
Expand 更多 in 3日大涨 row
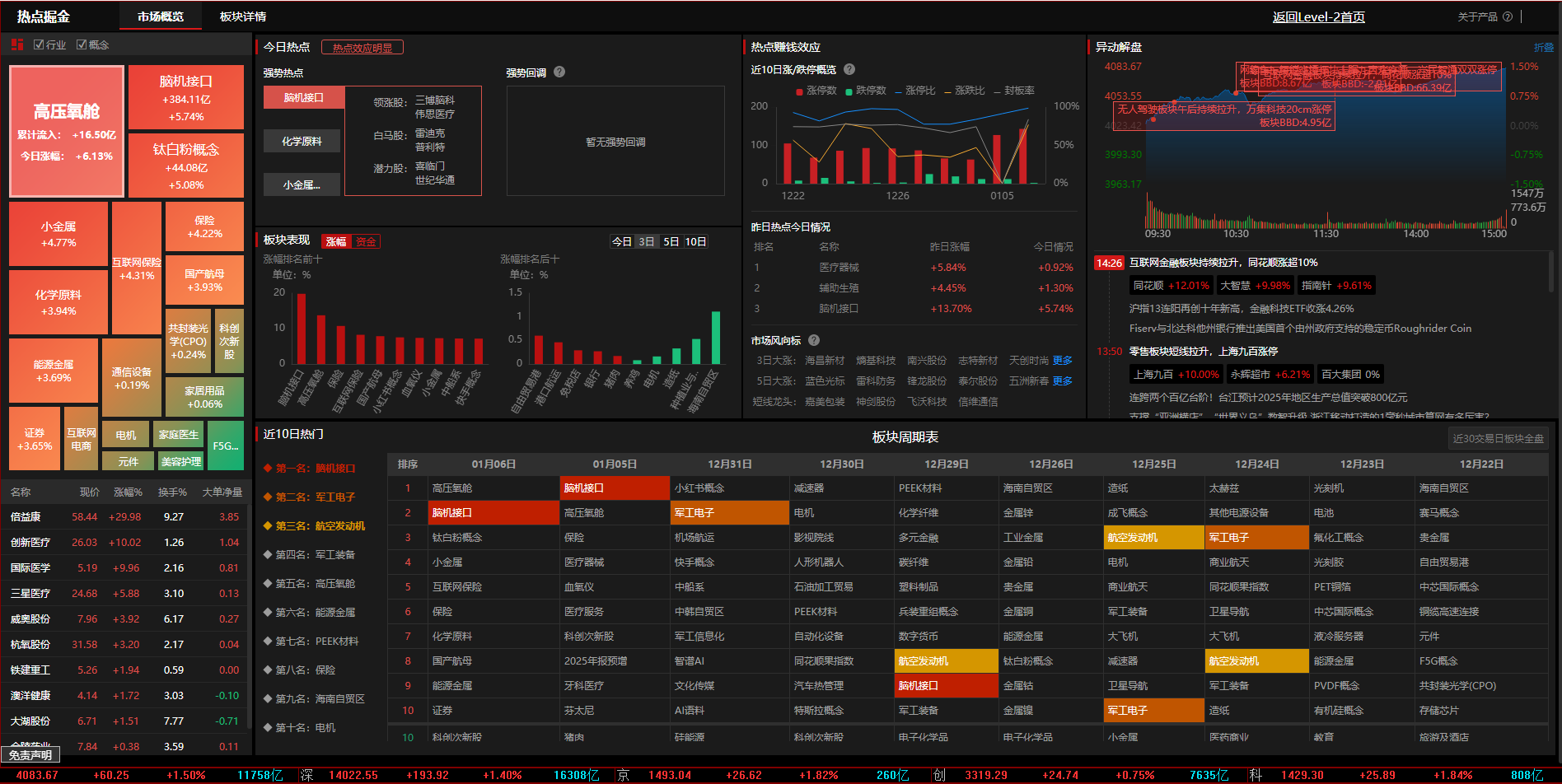click(x=1063, y=360)
